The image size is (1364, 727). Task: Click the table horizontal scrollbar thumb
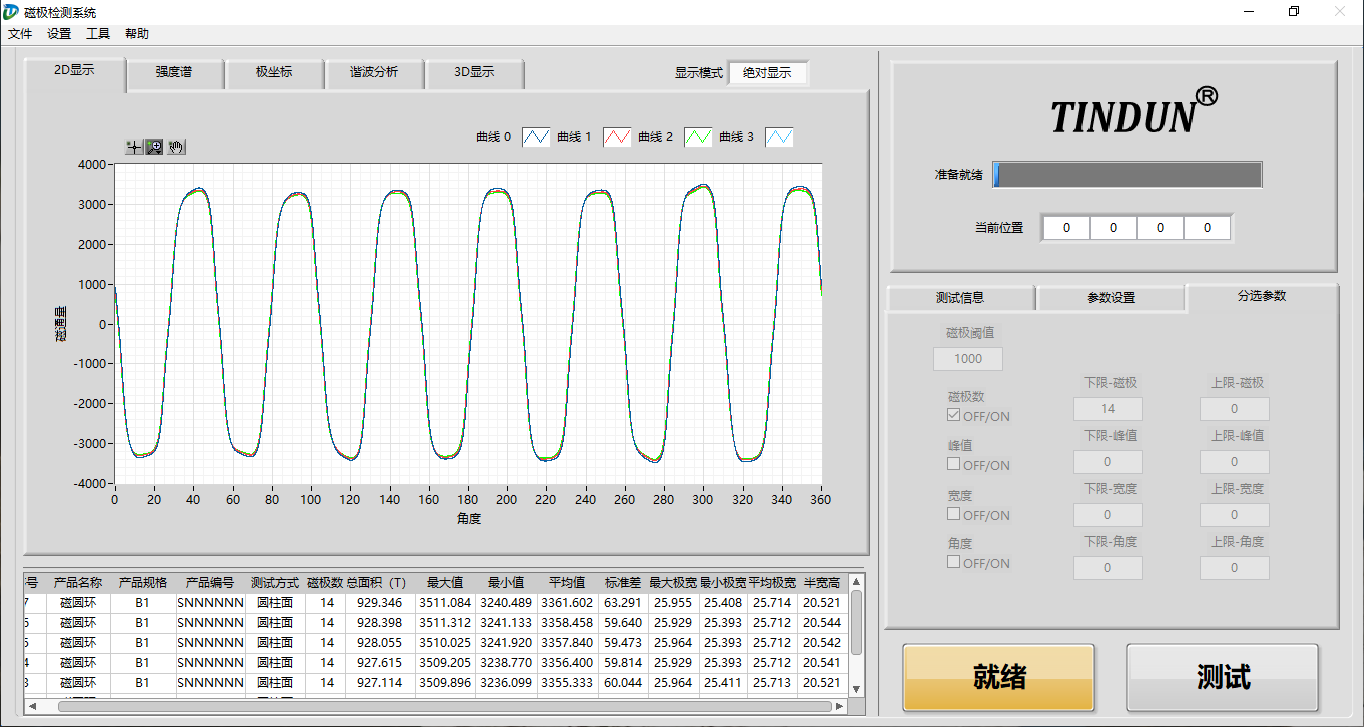click(x=444, y=706)
